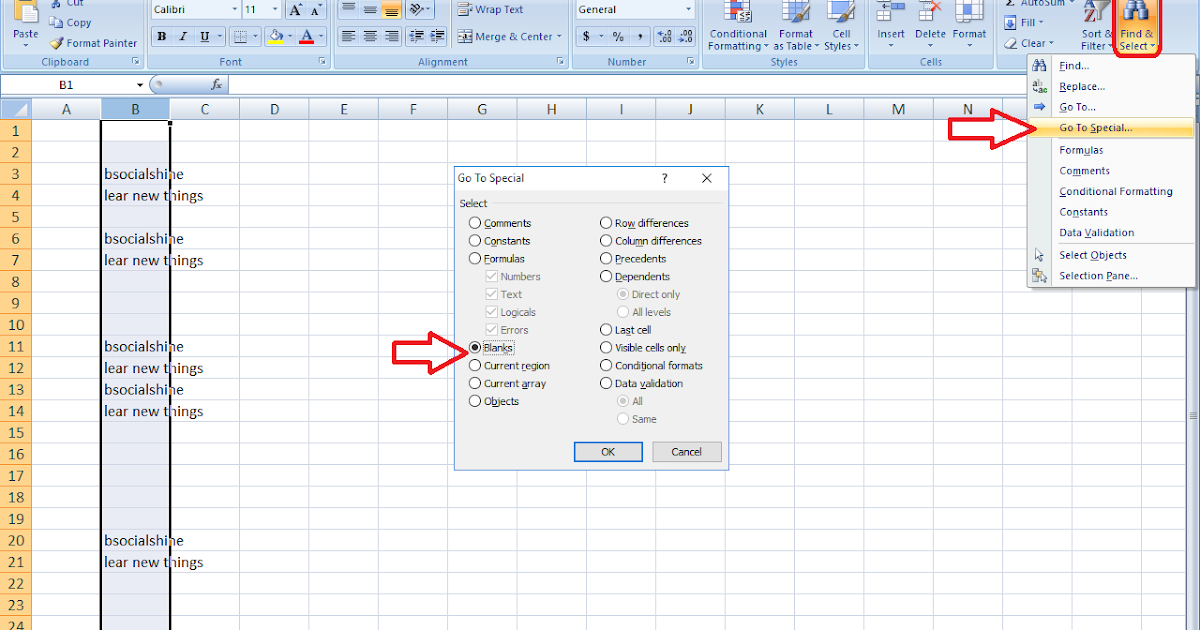Choose the Last cell option
This screenshot has width=1200, height=630.
[604, 329]
